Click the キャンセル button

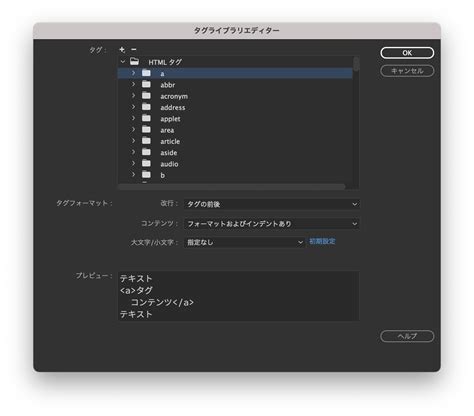pos(407,71)
